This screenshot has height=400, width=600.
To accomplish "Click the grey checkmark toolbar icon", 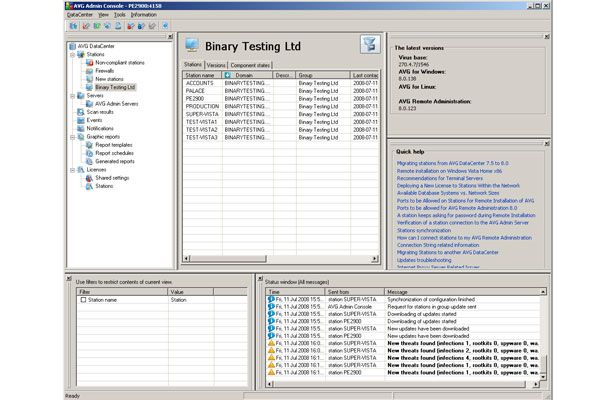I will (152, 26).
